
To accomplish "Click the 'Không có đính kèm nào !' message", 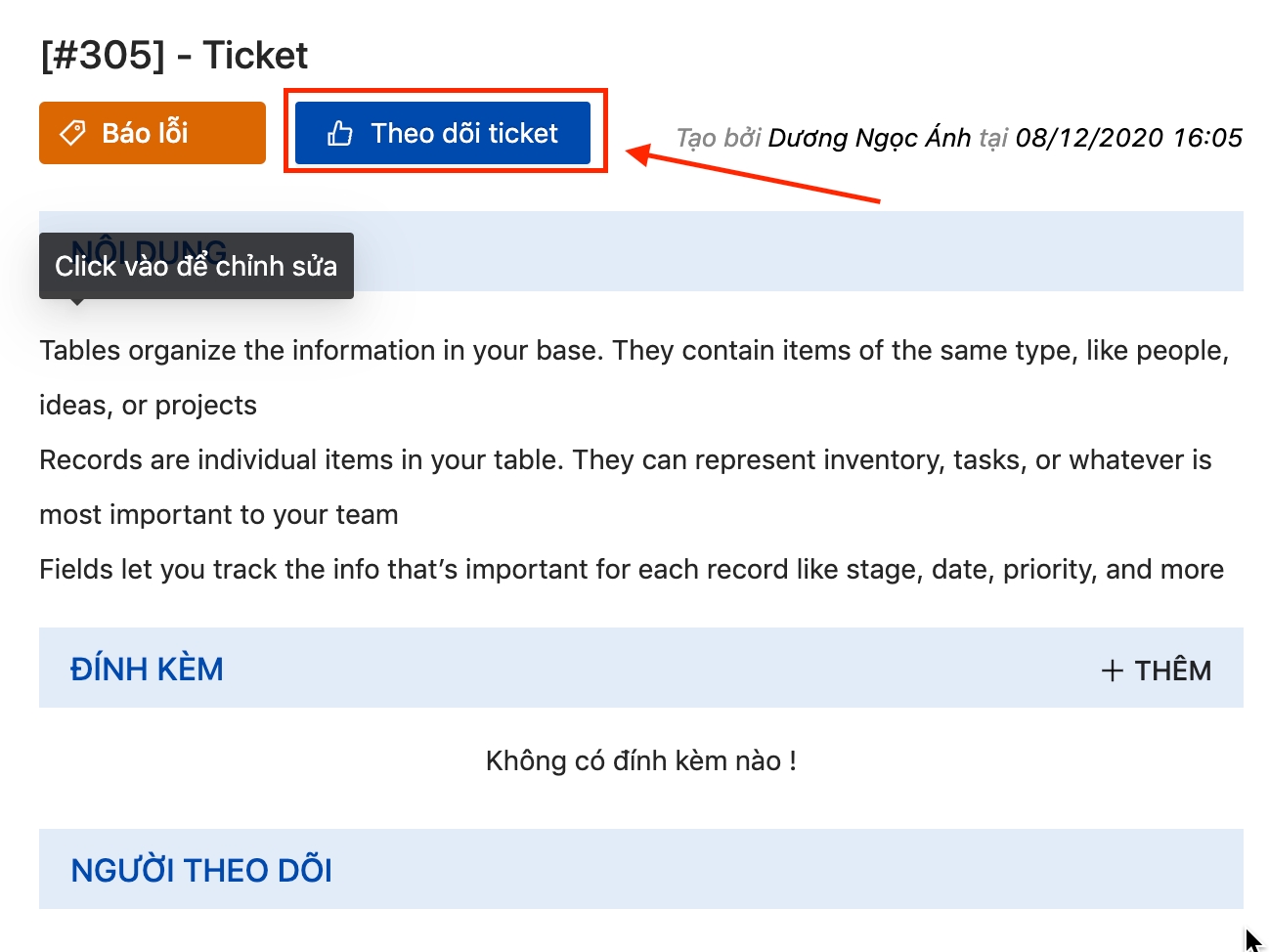I will click(x=640, y=761).
